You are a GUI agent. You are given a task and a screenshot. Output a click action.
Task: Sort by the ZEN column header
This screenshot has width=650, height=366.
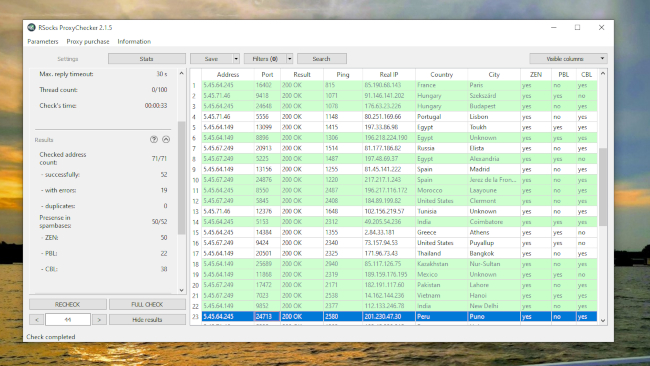pyautogui.click(x=536, y=75)
